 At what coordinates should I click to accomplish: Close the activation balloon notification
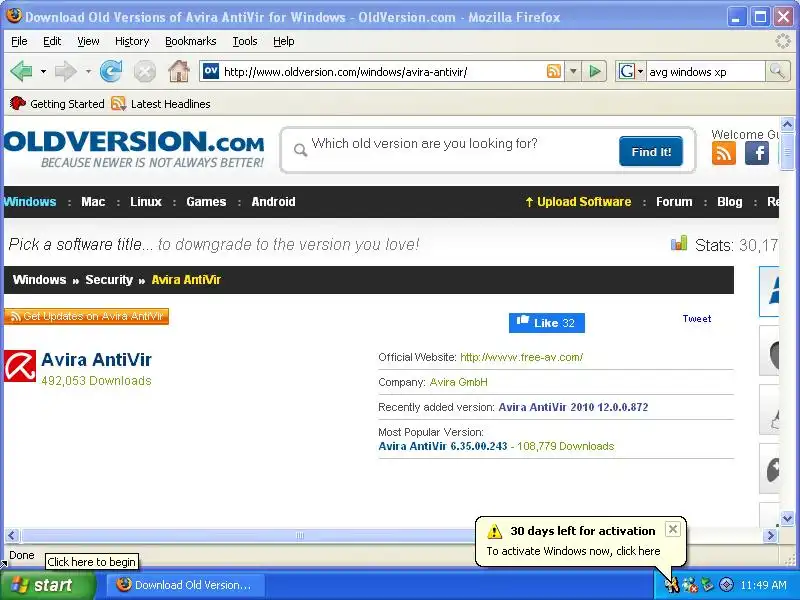[x=672, y=529]
